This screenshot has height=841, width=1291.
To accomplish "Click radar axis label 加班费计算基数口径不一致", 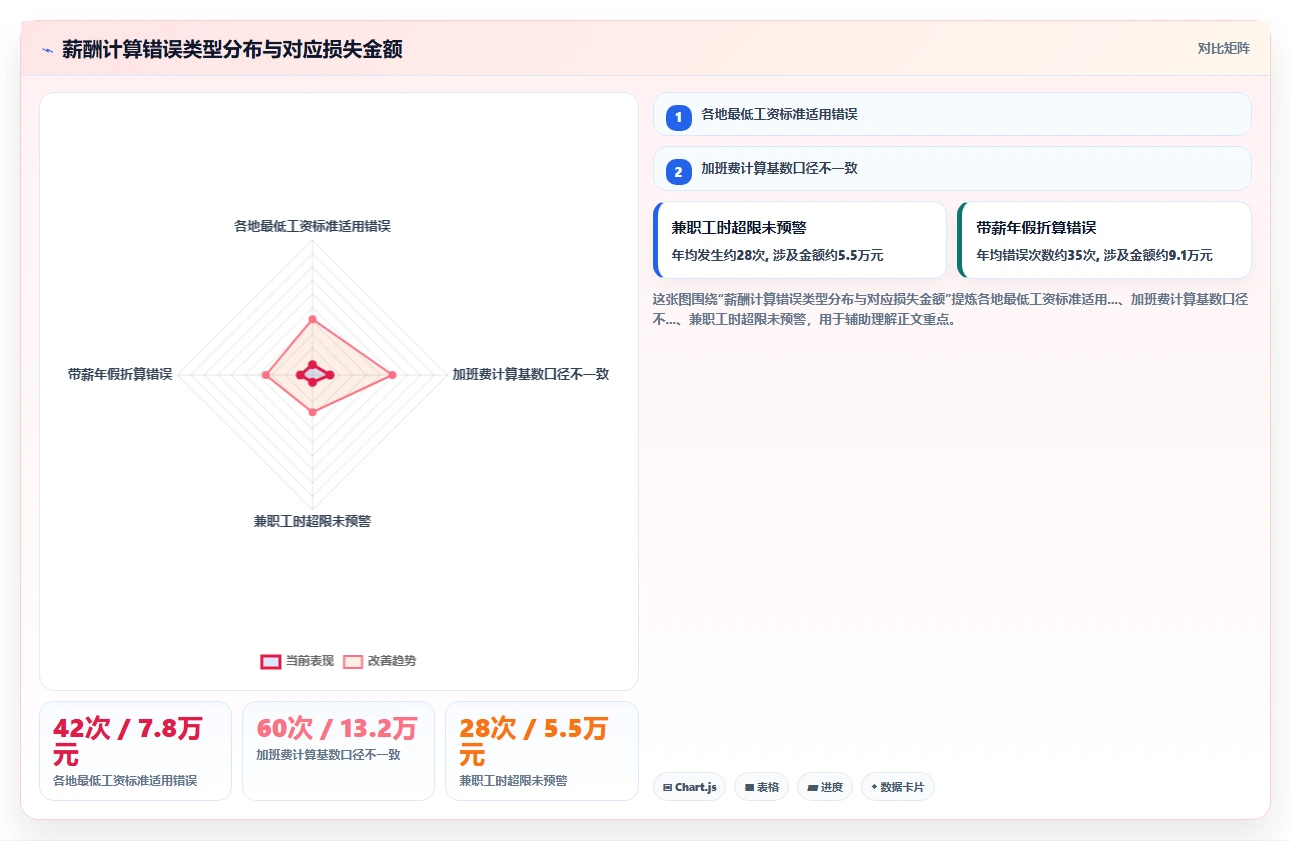I will (530, 374).
